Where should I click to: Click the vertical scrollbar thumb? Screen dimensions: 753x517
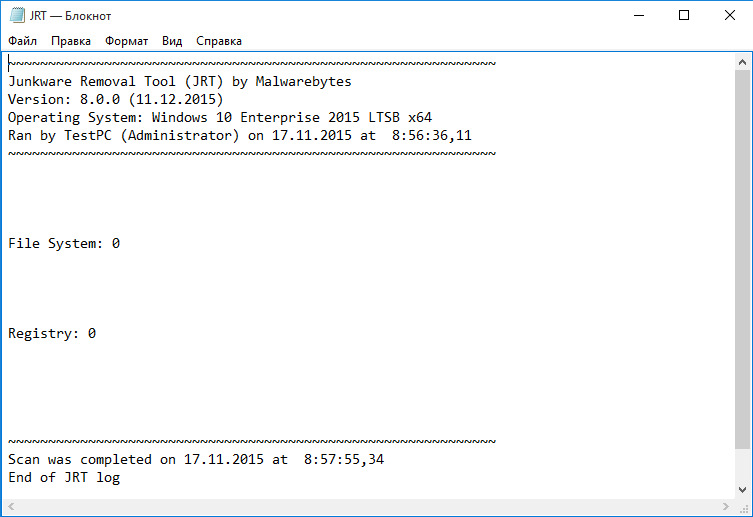click(x=743, y=260)
